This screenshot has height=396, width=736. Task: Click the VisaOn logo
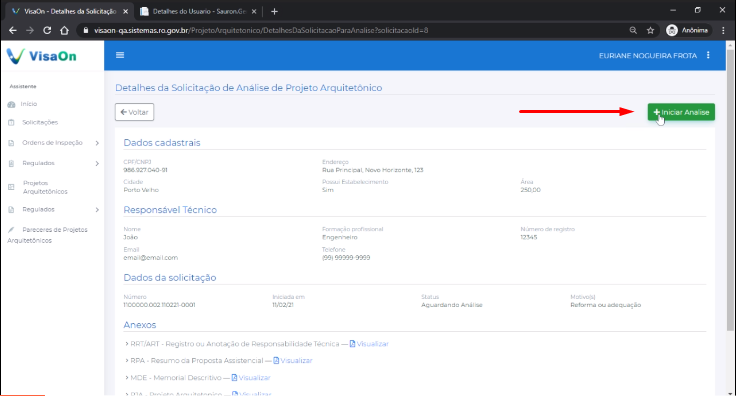pos(41,56)
